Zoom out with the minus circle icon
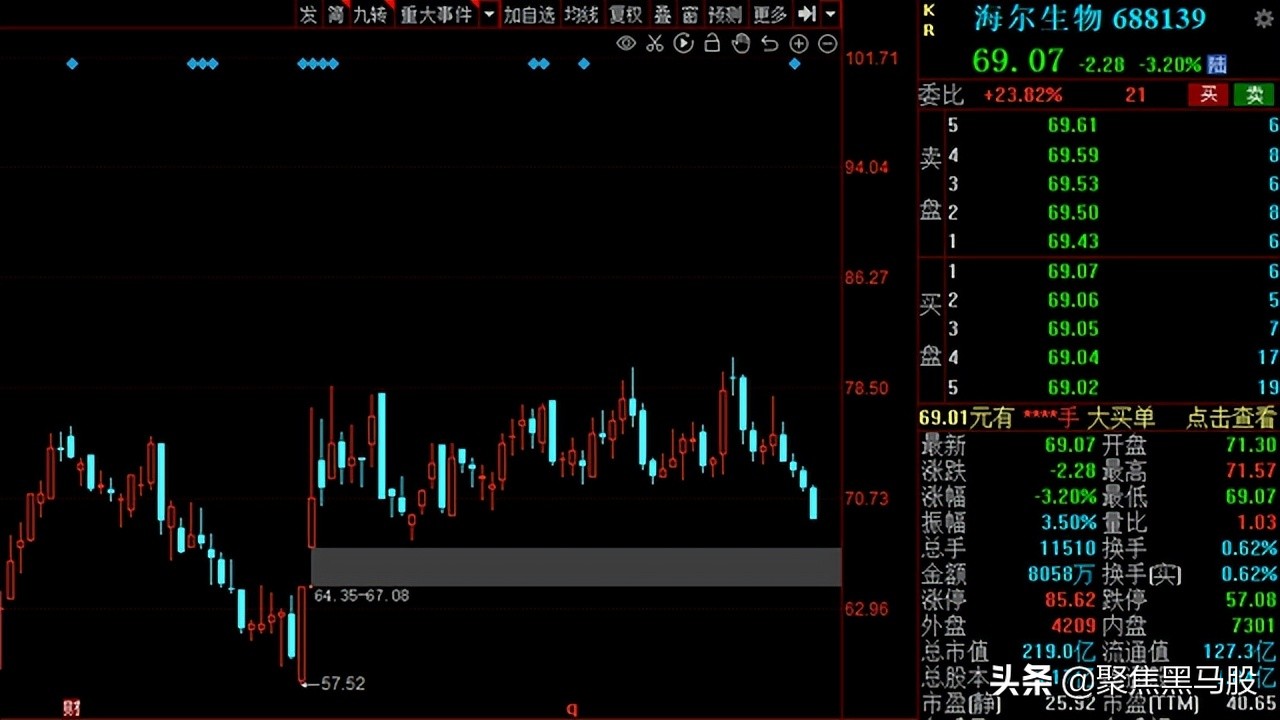This screenshot has height=720, width=1280. [827, 43]
